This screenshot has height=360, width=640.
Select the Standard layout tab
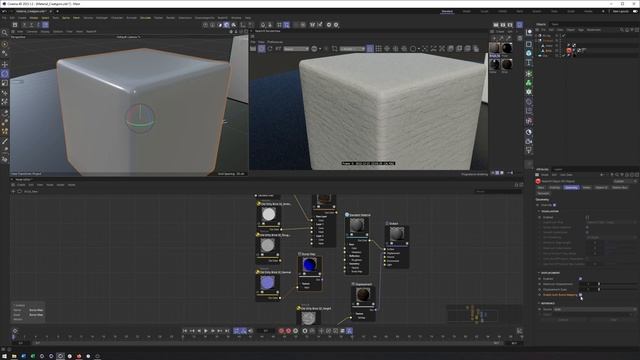click(x=447, y=11)
